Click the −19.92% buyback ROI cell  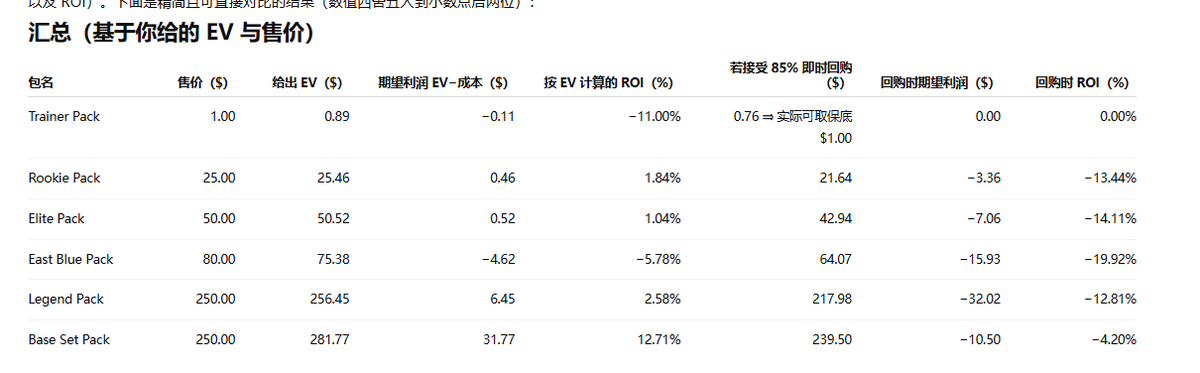1110,259
